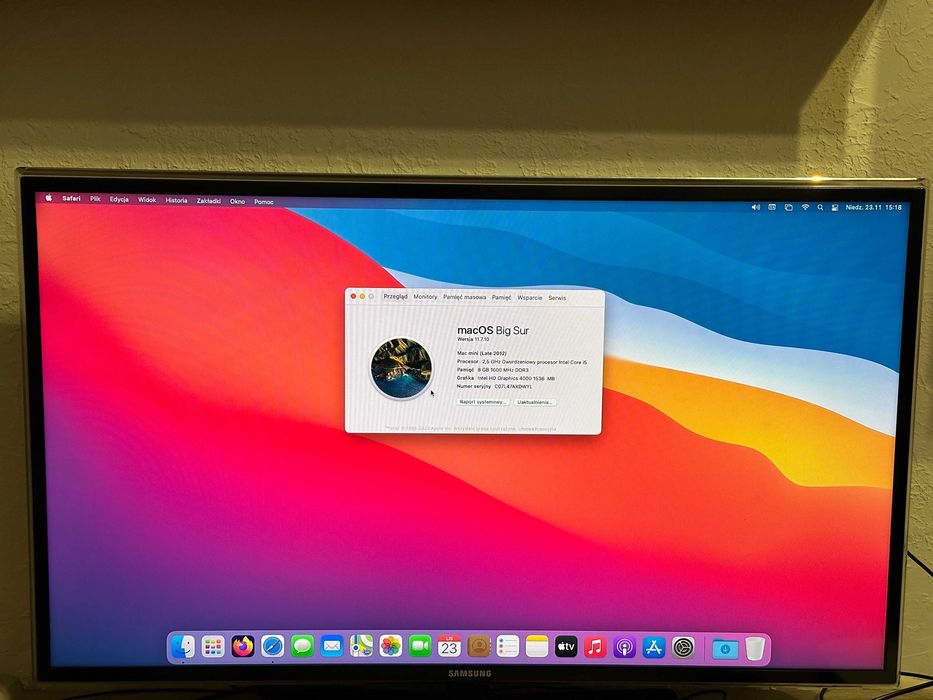Open Contacts app in the dock
The width and height of the screenshot is (933, 700).
tap(478, 646)
